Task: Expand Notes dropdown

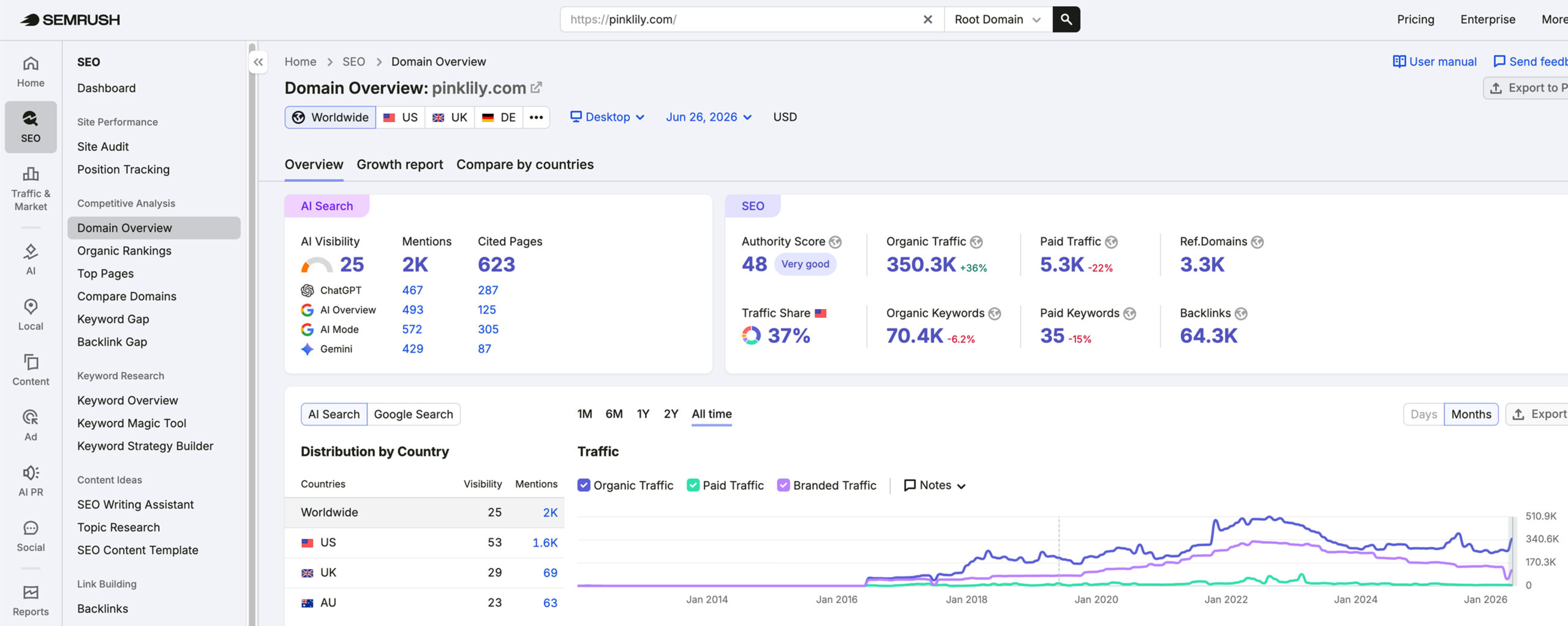Action: tap(935, 485)
